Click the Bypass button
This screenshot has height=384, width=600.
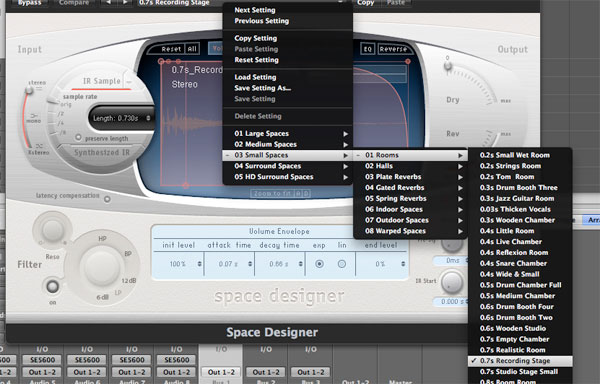[29, 3]
